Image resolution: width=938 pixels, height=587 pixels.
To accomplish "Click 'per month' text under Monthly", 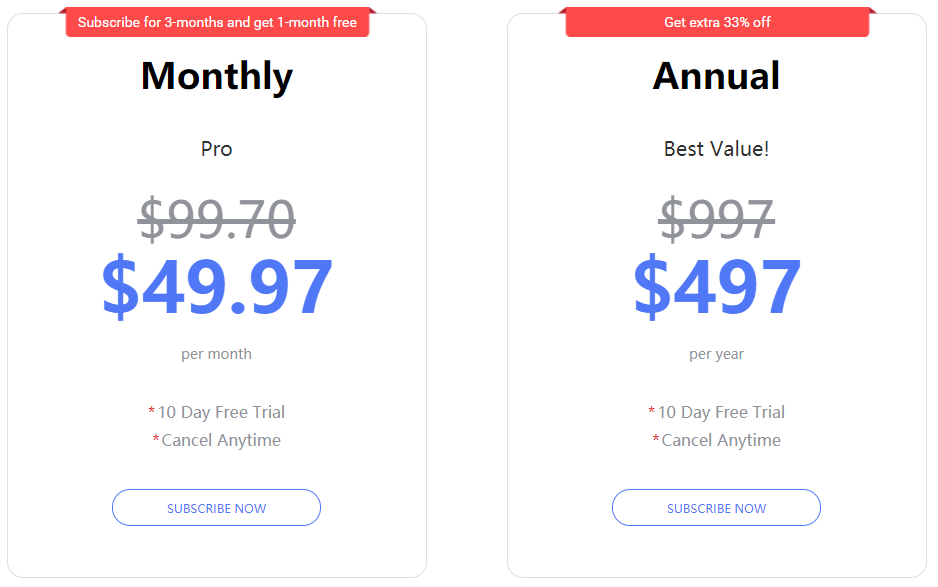I will tap(217, 354).
